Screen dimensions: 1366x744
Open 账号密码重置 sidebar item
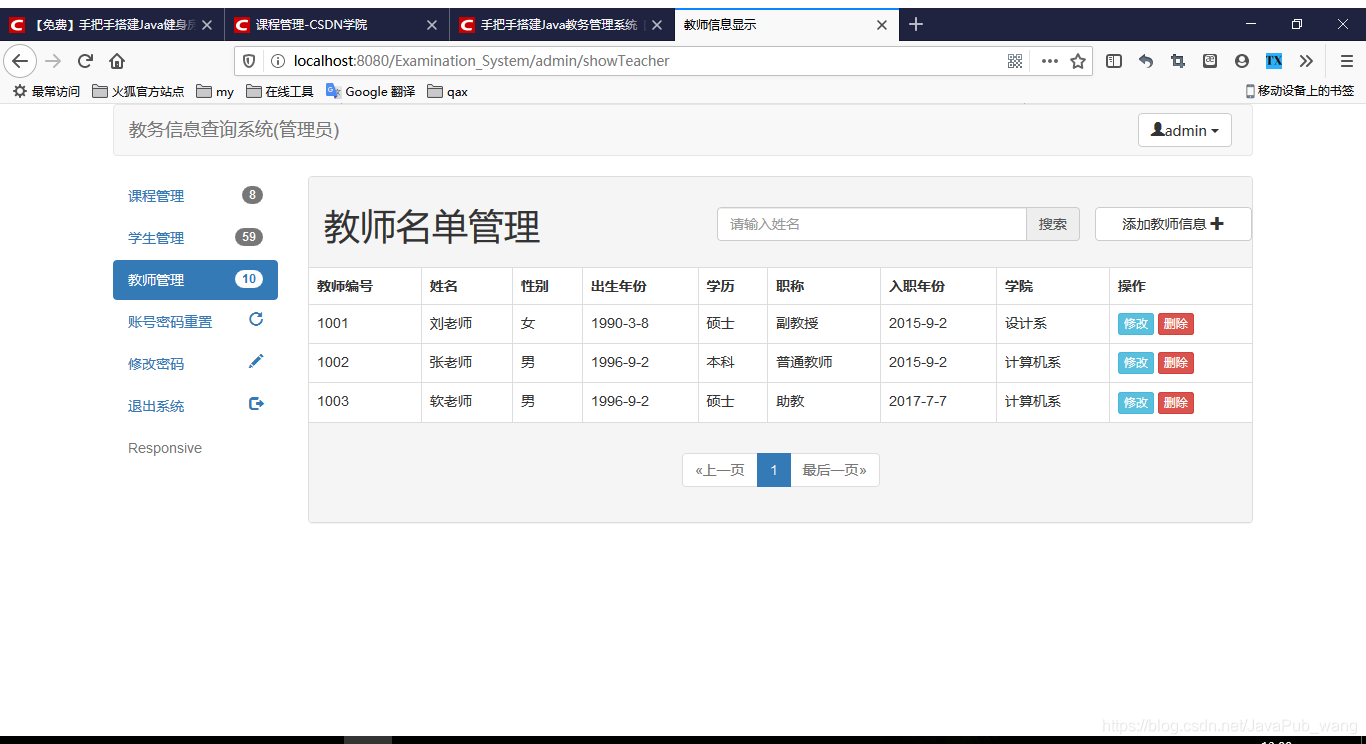coord(195,322)
